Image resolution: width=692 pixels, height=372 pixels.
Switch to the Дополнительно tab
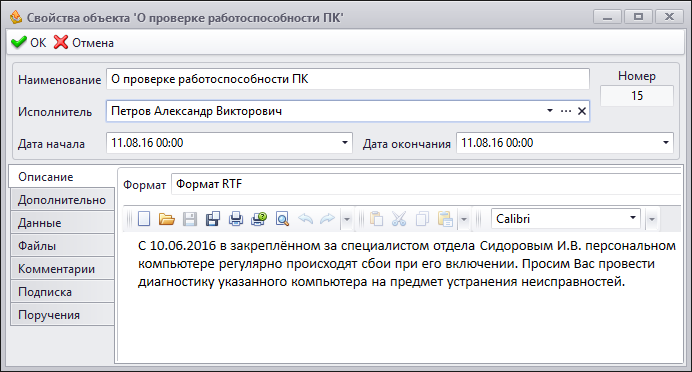(x=62, y=200)
